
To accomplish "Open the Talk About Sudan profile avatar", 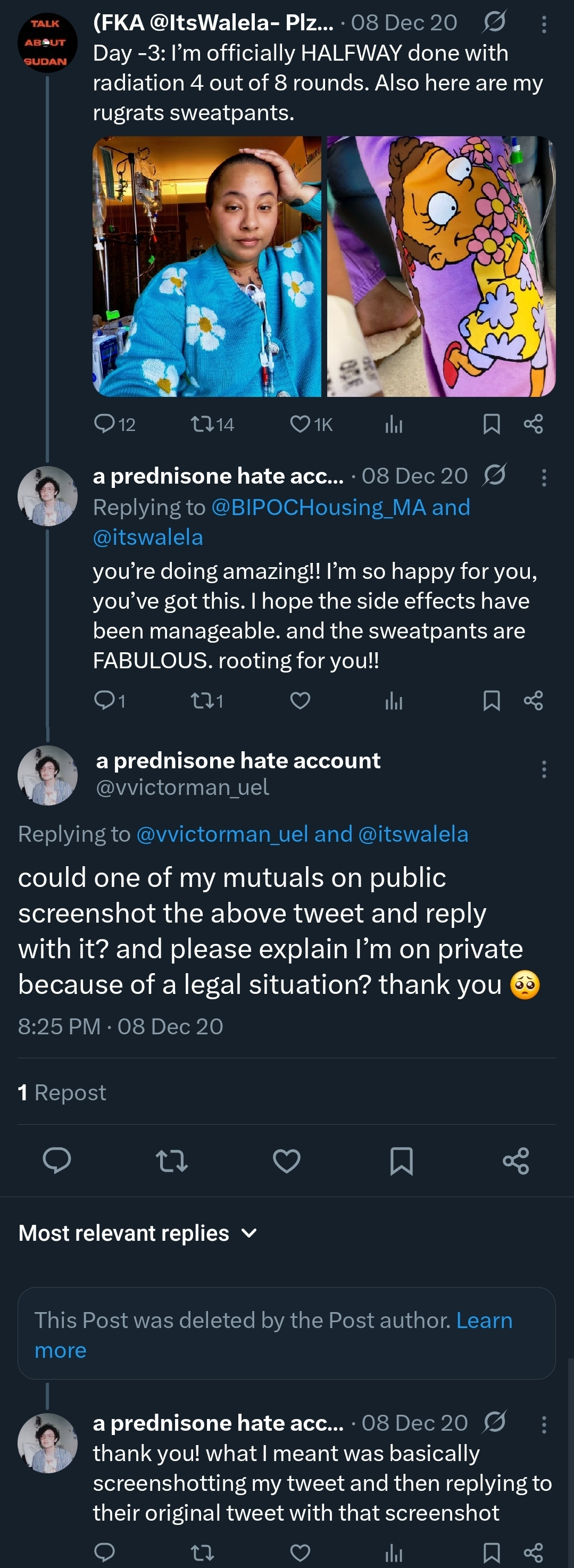I will 47,43.
